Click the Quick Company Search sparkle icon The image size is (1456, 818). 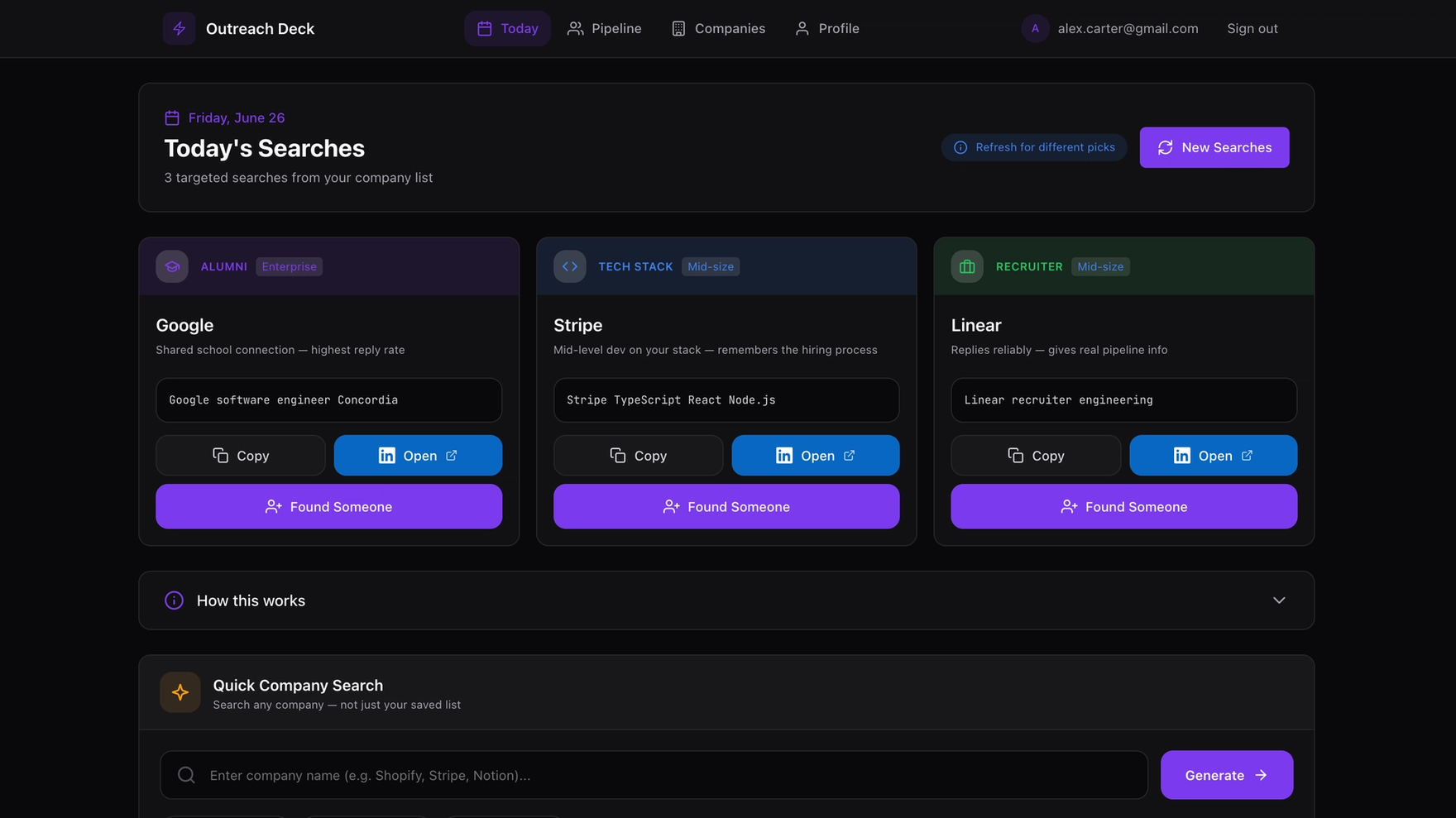pyautogui.click(x=180, y=692)
